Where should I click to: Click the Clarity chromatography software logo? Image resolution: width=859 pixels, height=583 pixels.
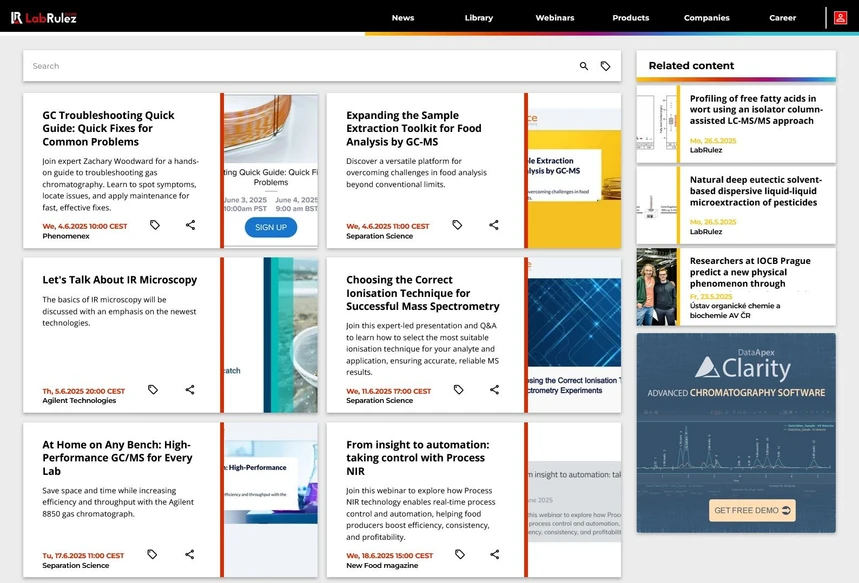743,367
